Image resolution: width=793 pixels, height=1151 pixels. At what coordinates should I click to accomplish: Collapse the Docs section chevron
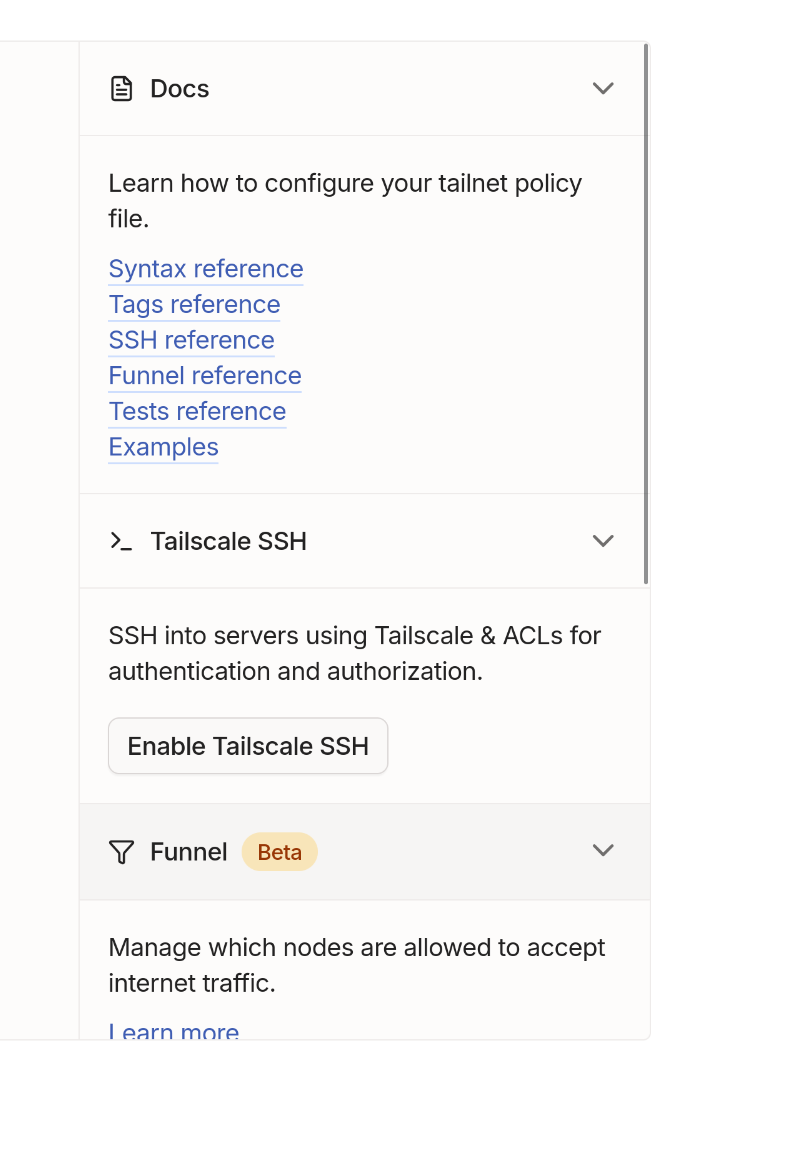[602, 89]
